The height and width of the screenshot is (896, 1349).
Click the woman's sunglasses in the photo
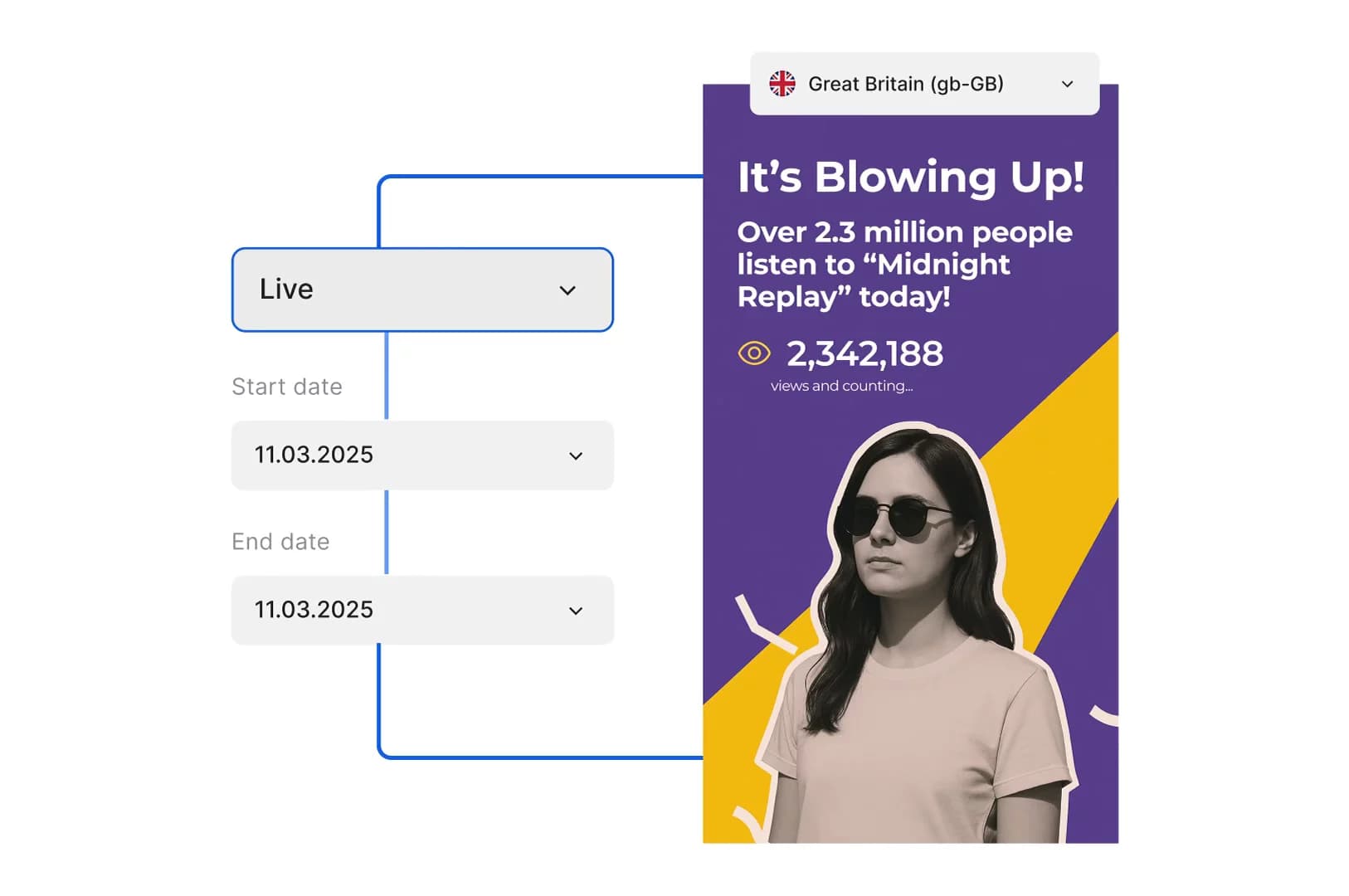[x=892, y=519]
